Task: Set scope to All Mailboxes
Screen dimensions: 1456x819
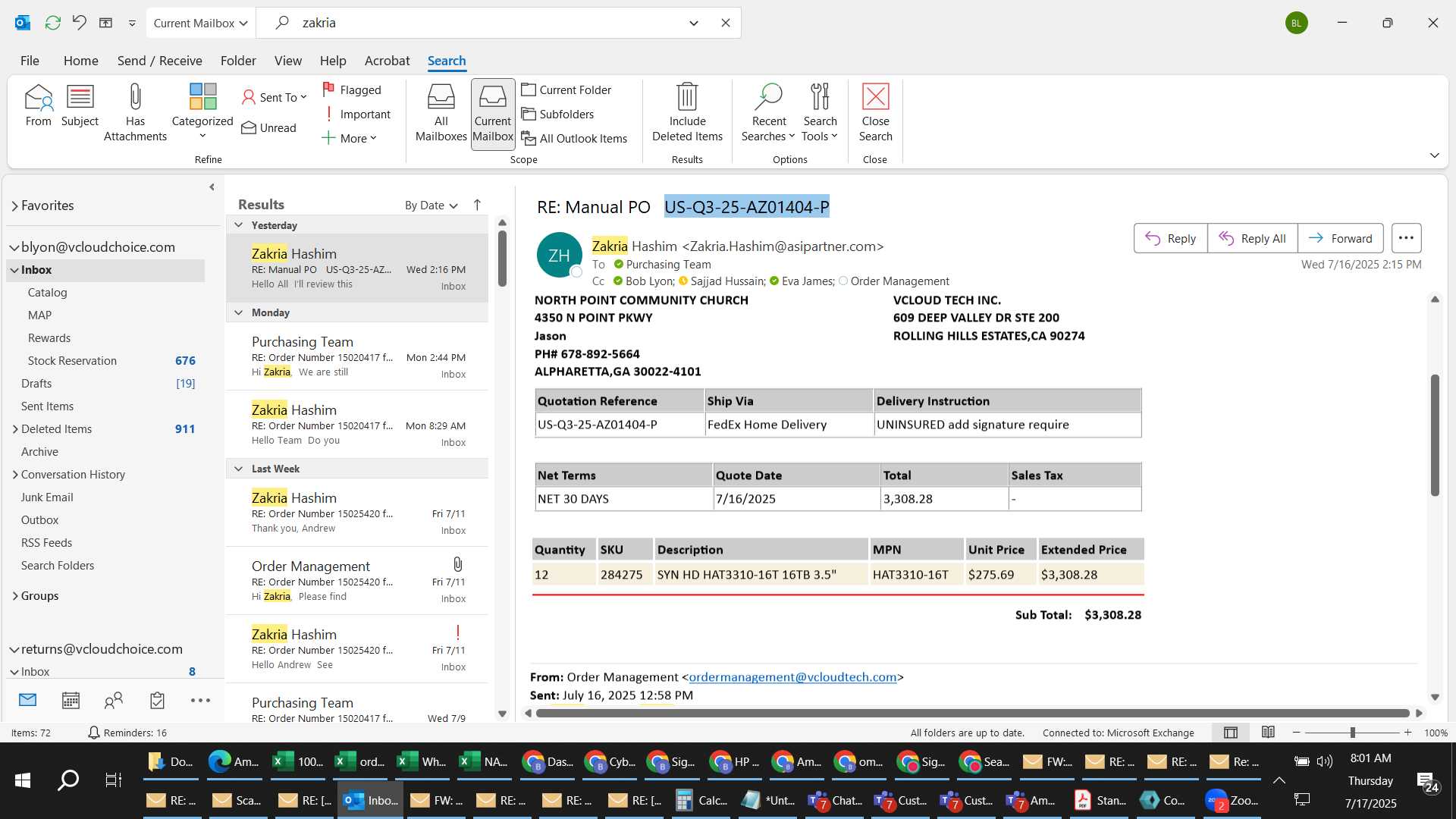Action: 441,113
